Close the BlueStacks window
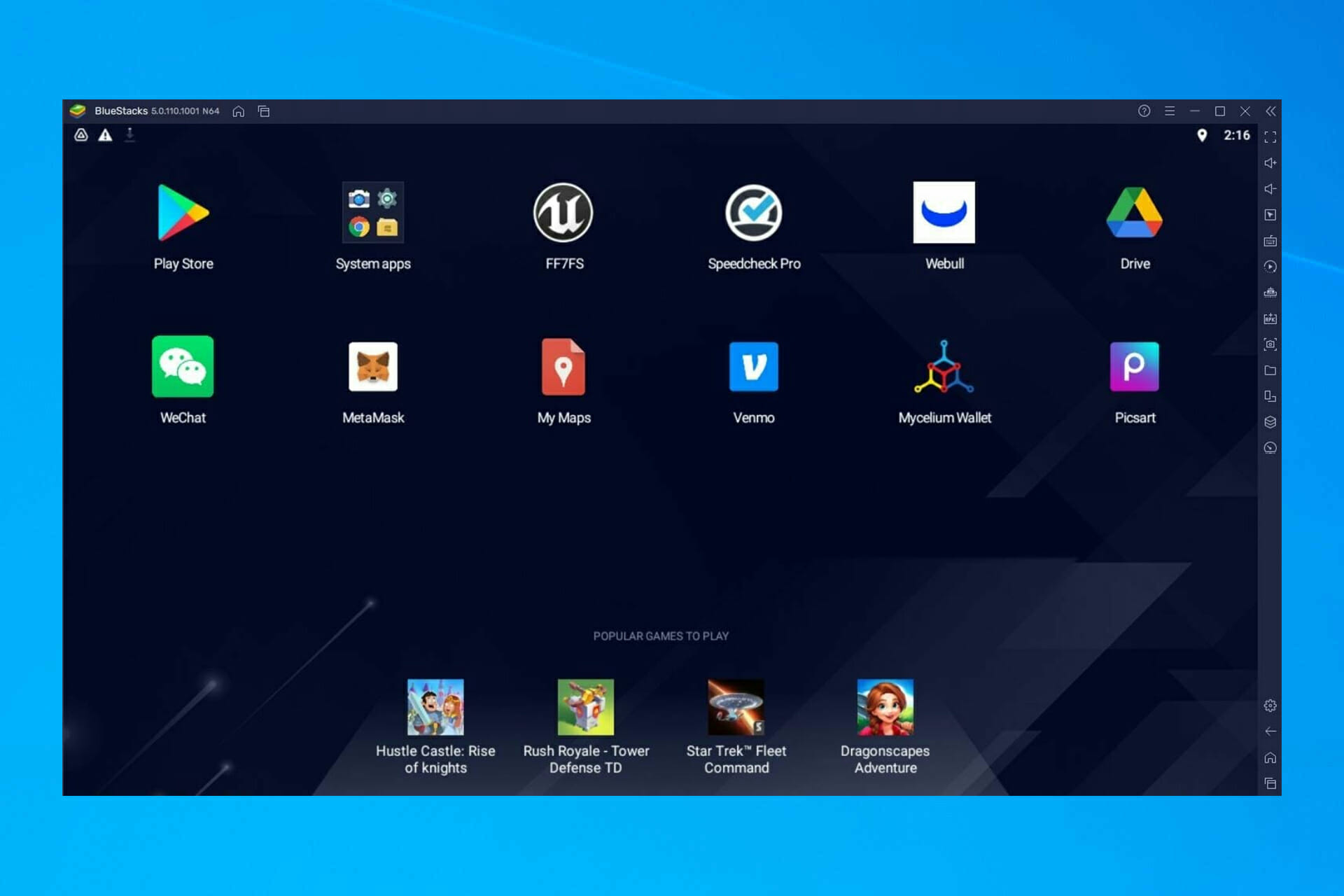Viewport: 1344px width, 896px height. [x=1245, y=111]
